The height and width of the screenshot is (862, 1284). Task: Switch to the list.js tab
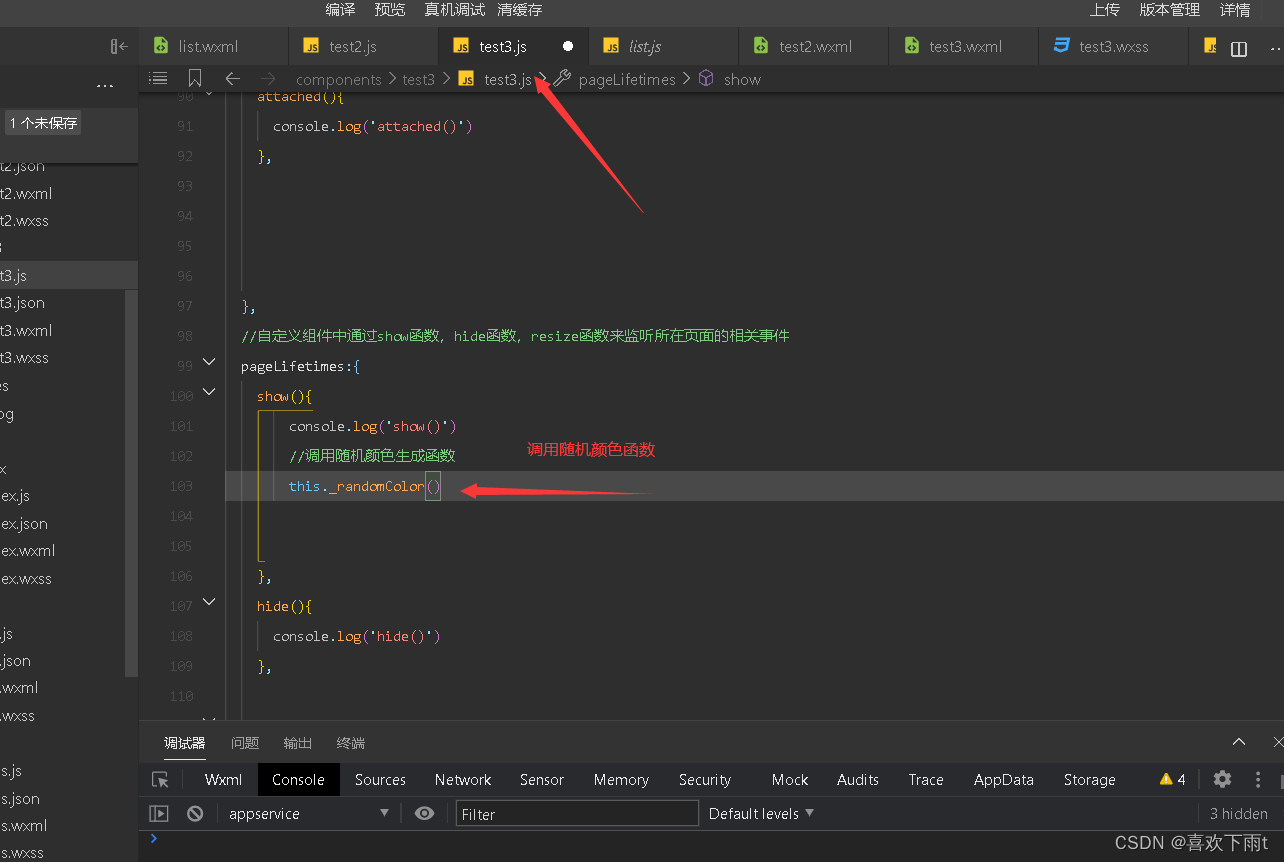663,46
